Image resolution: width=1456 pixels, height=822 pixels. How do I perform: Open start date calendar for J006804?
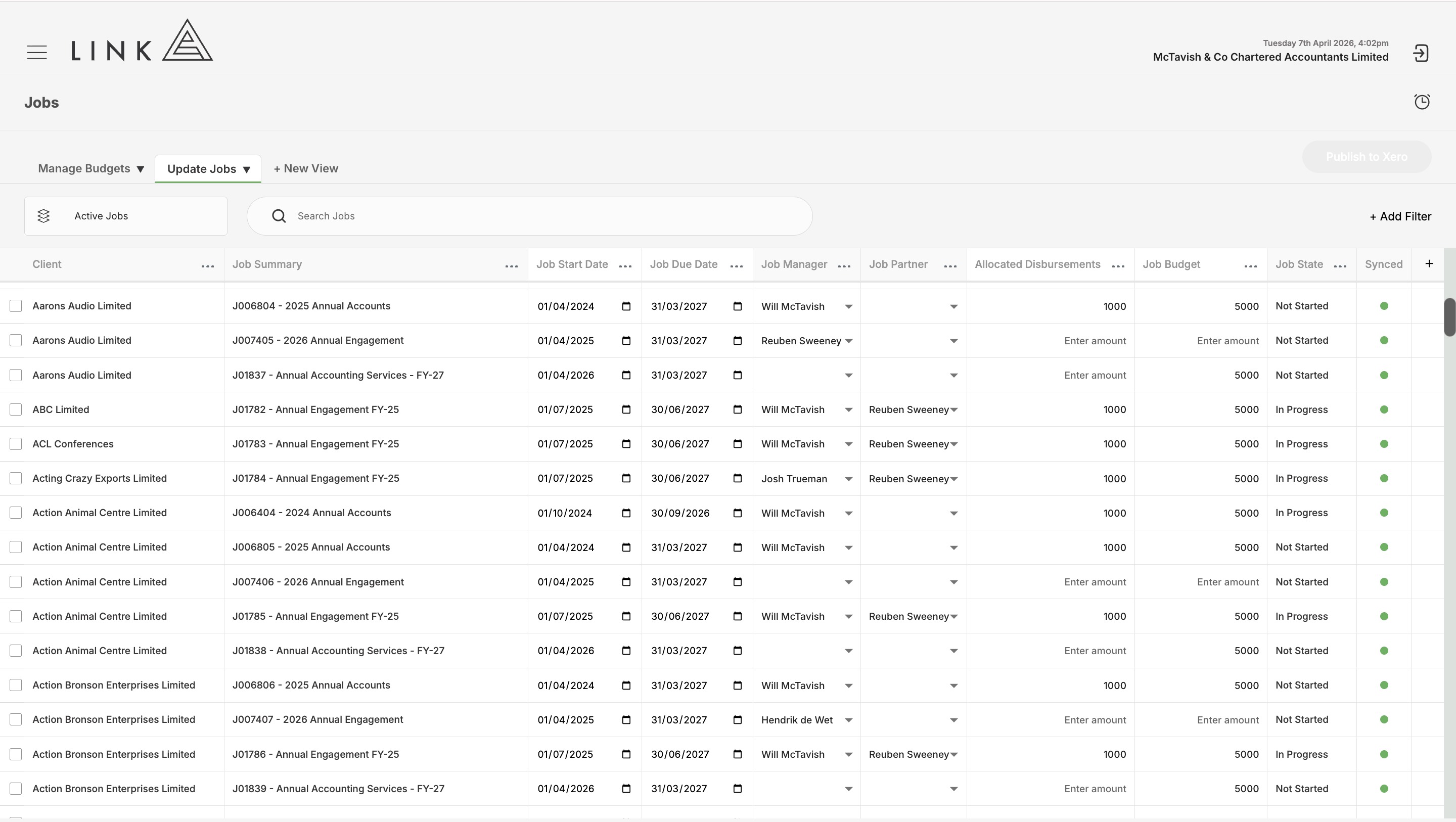click(x=626, y=306)
